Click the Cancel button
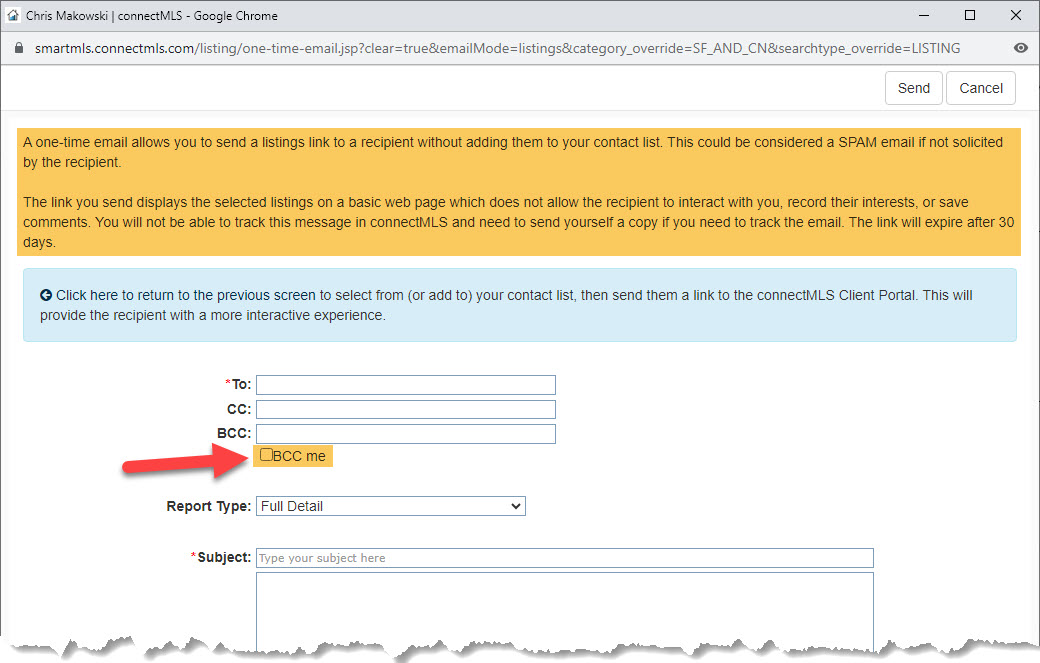1040x663 pixels. (980, 88)
